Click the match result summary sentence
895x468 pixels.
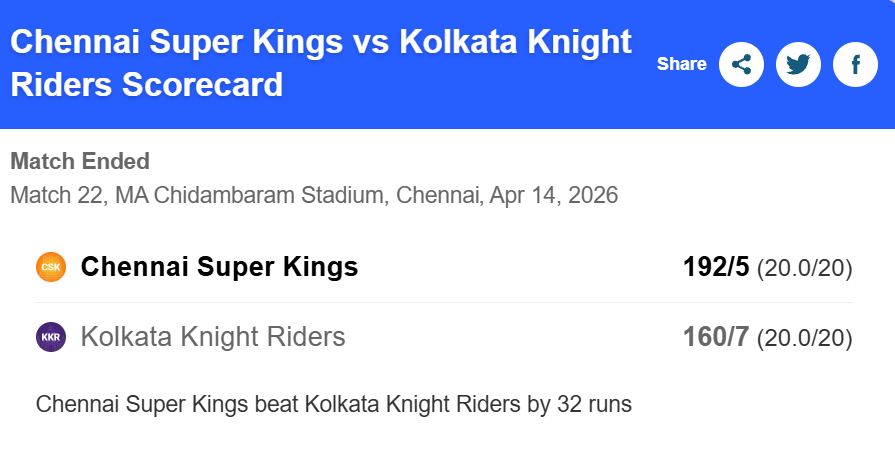334,405
